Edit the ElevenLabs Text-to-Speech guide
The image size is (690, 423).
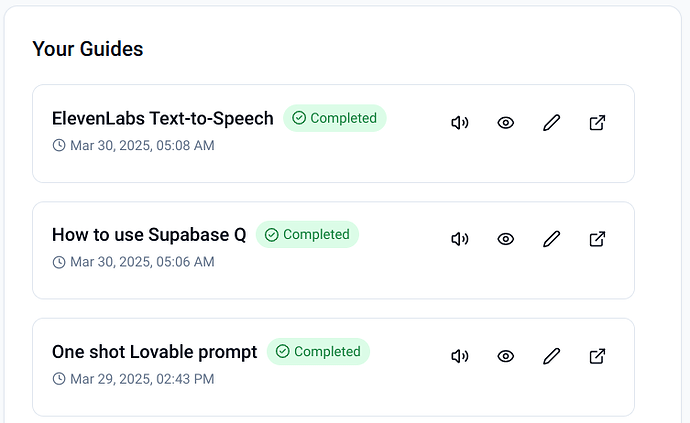coord(551,123)
